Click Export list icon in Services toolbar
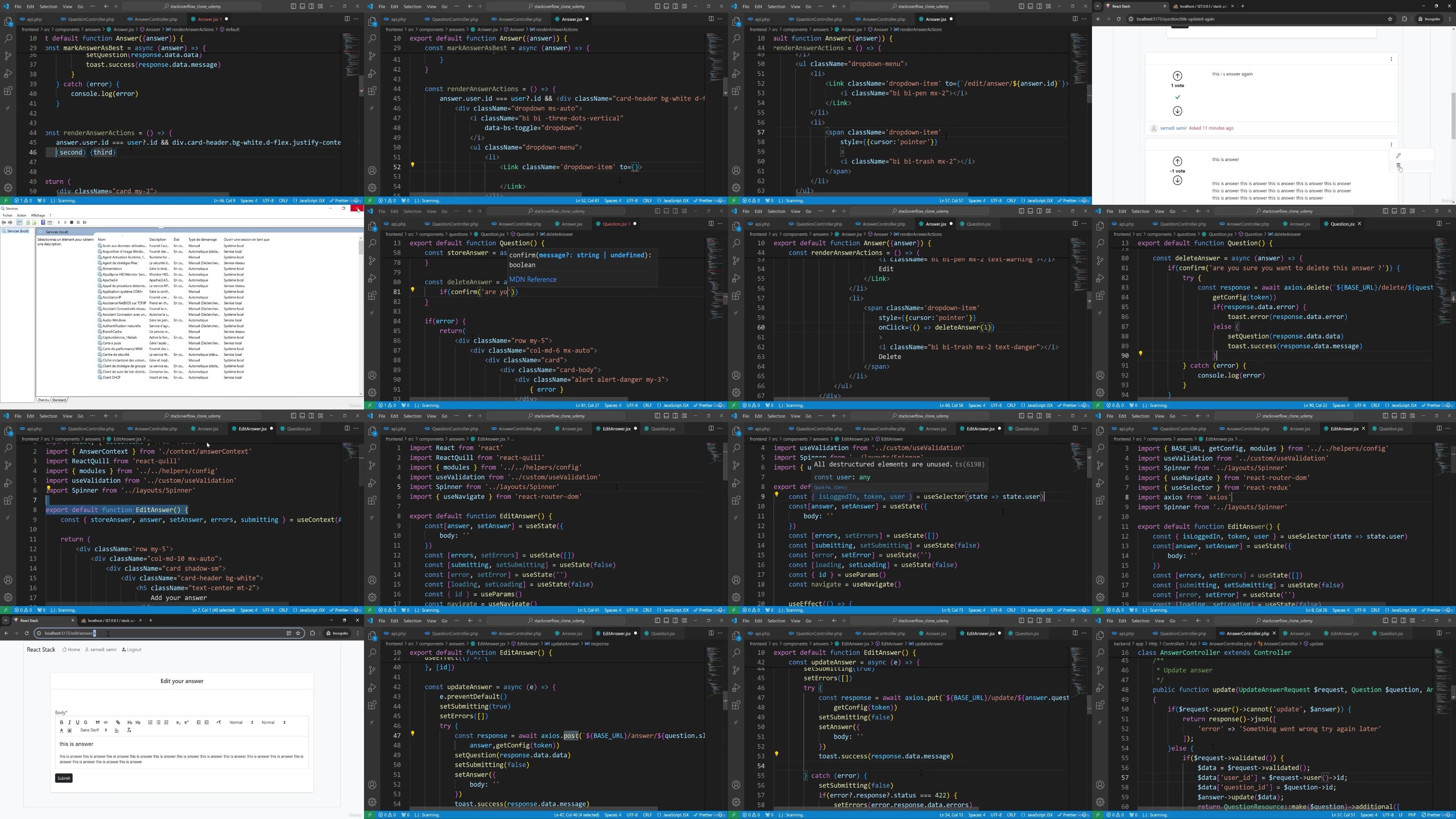Image resolution: width=1456 pixels, height=819 pixels. (x=34, y=222)
